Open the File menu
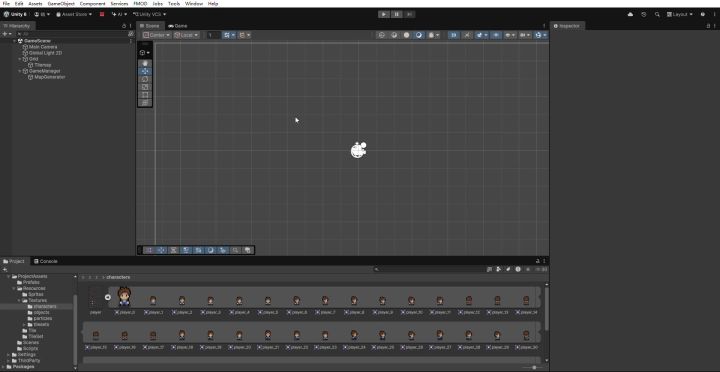This screenshot has width=720, height=372. coord(6,3)
